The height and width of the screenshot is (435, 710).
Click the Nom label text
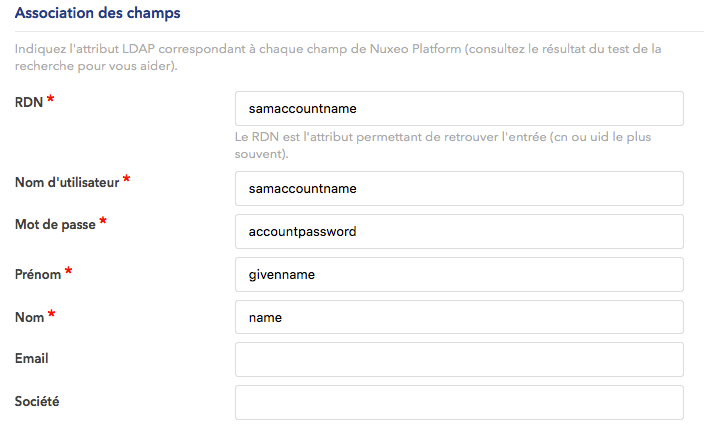pyautogui.click(x=29, y=316)
